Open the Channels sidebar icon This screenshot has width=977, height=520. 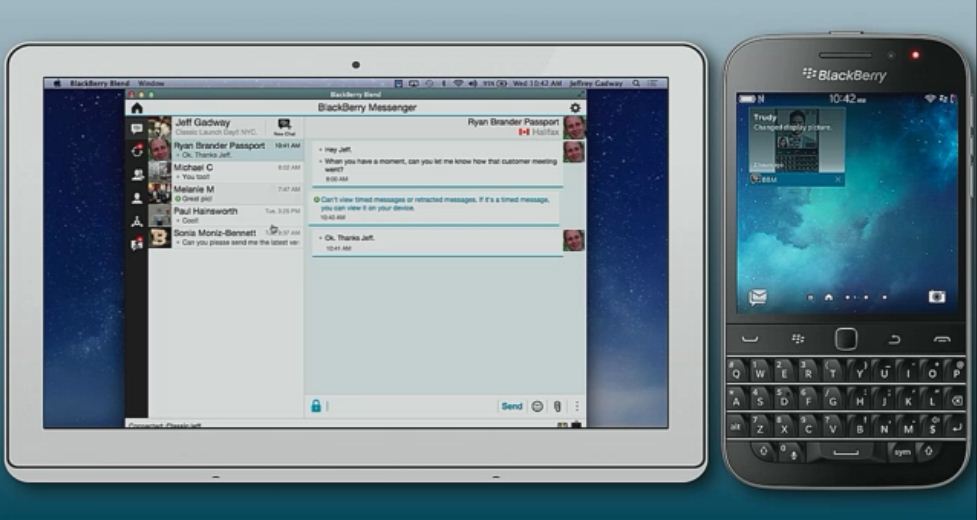point(137,221)
